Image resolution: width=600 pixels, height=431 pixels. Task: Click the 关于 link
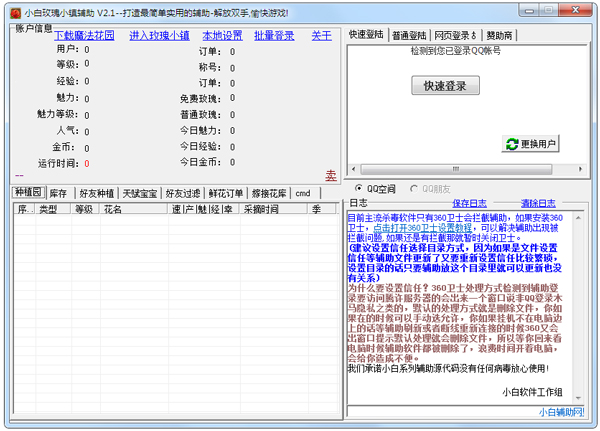(x=321, y=36)
